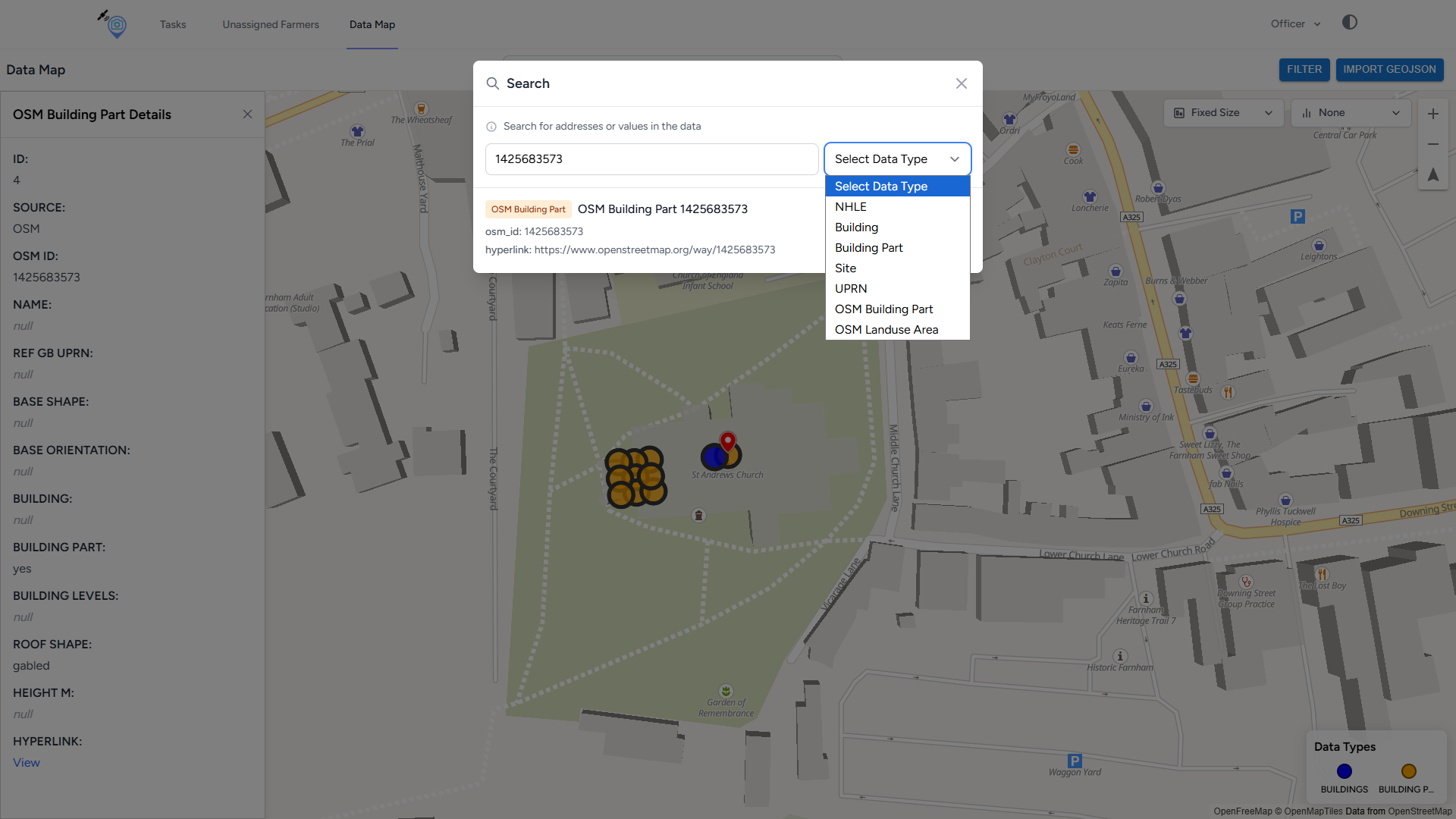Toggle dark mode contrast icon

click(1349, 23)
